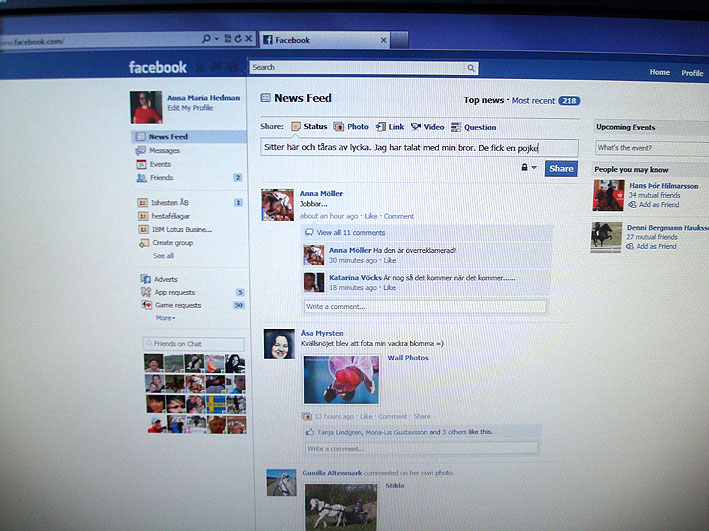The width and height of the screenshot is (709, 531).
Task: Click the Events calendar sidebar icon
Action: (141, 164)
